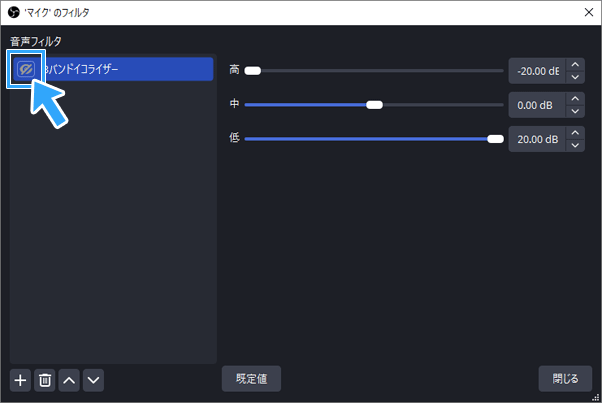Click the -20.00 dB high band field
This screenshot has width=602, height=403.
537,71
